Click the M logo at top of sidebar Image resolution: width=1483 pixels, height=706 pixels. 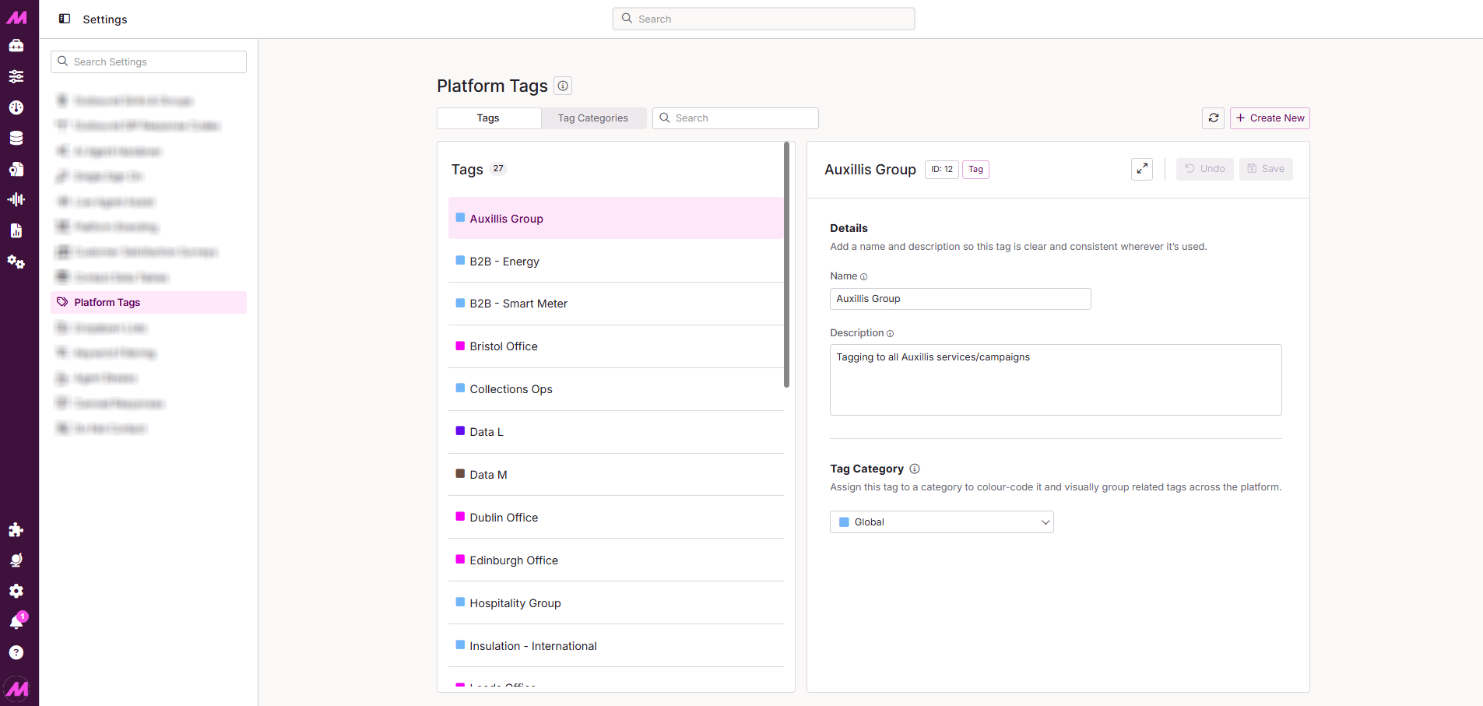click(16, 17)
